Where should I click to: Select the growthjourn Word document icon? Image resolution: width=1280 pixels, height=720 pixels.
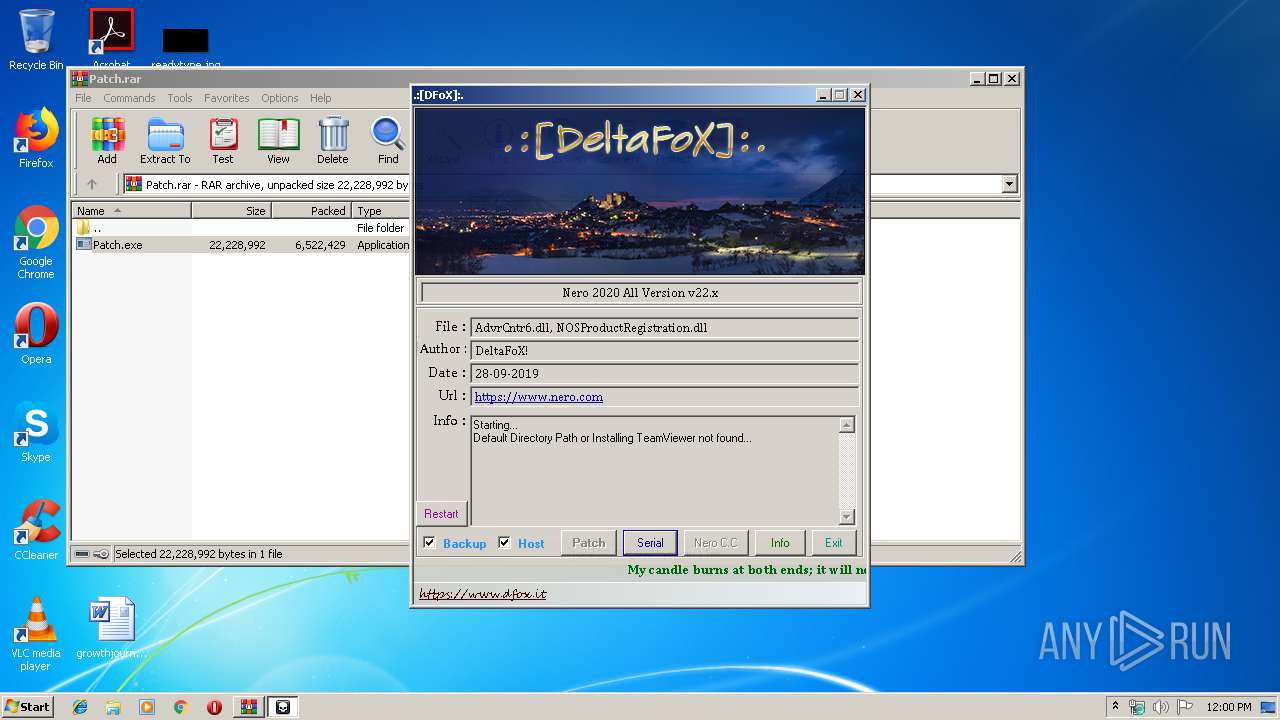111,628
